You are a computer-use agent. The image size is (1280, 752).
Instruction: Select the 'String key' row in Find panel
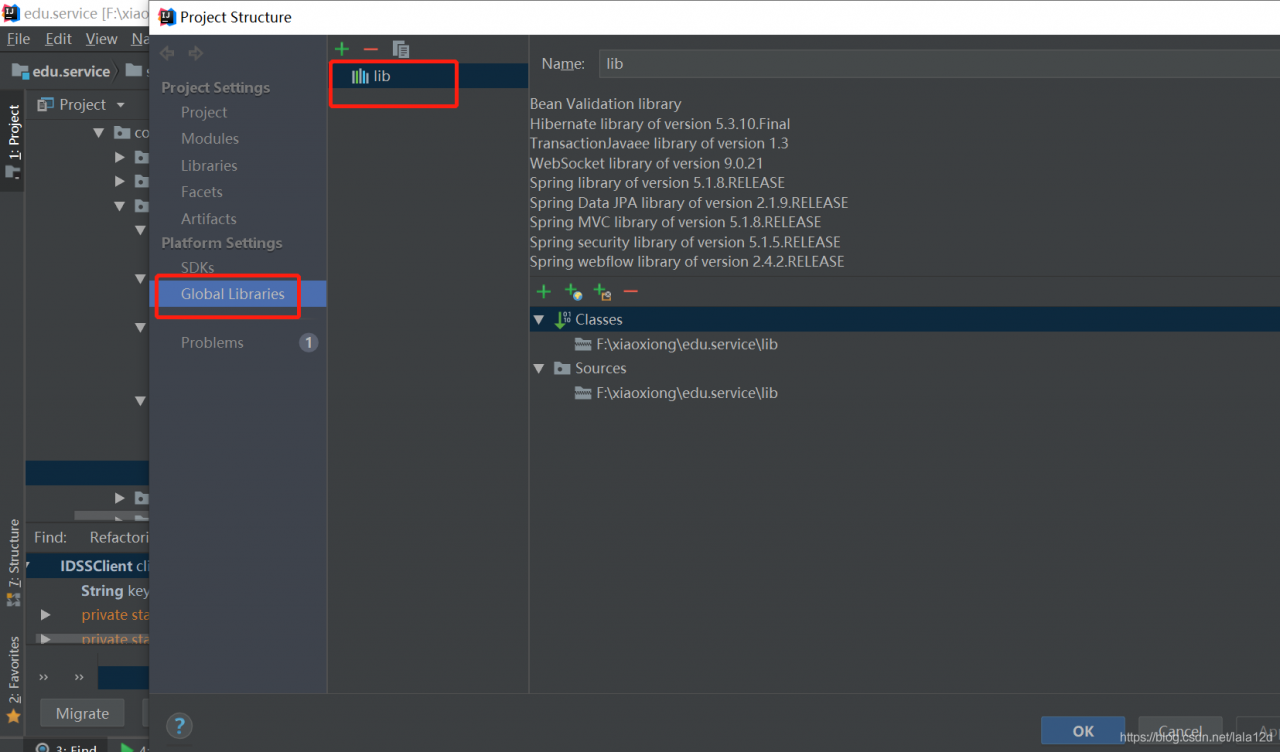tap(87, 591)
